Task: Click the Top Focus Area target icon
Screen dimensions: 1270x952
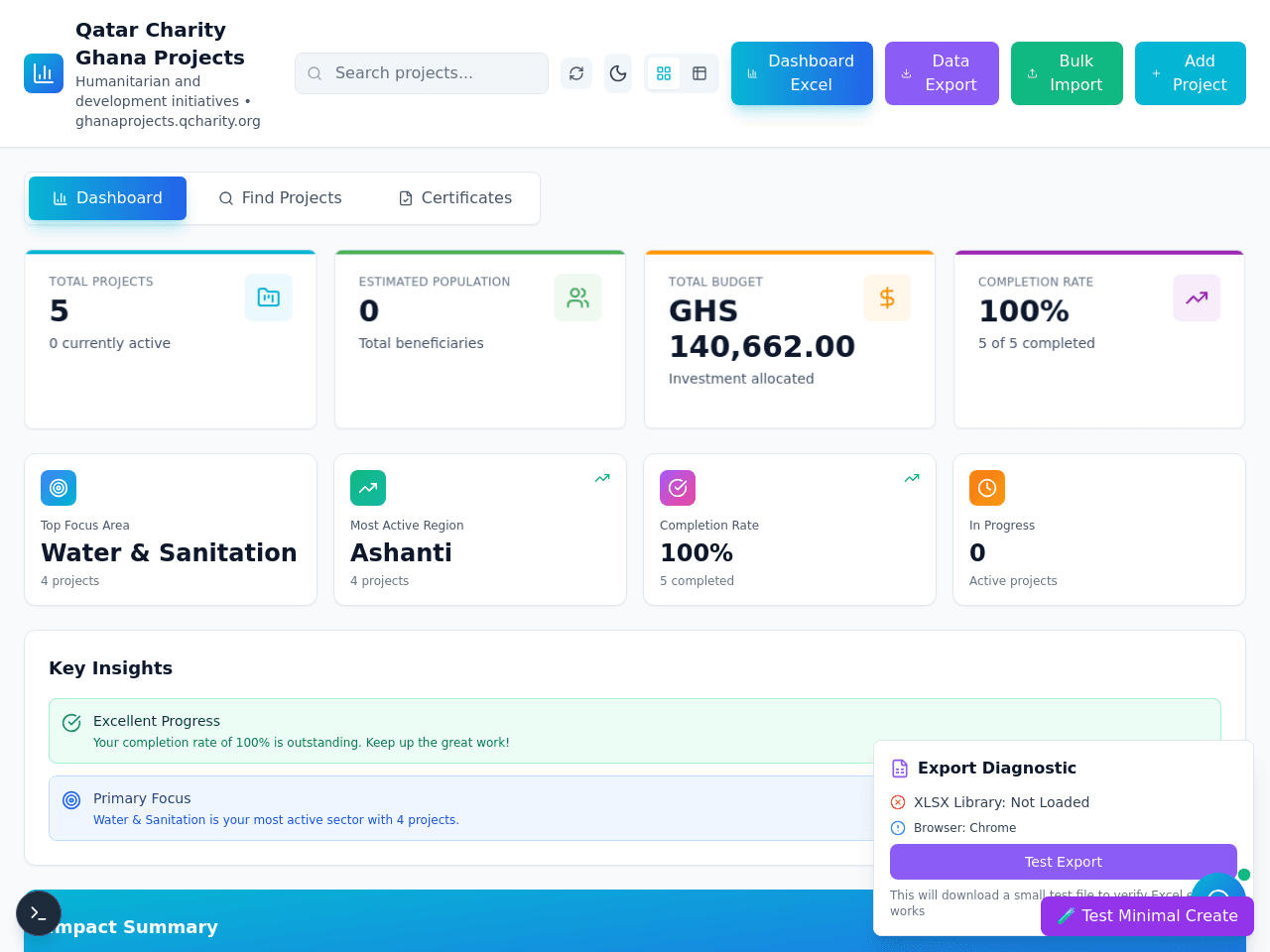Action: (59, 488)
